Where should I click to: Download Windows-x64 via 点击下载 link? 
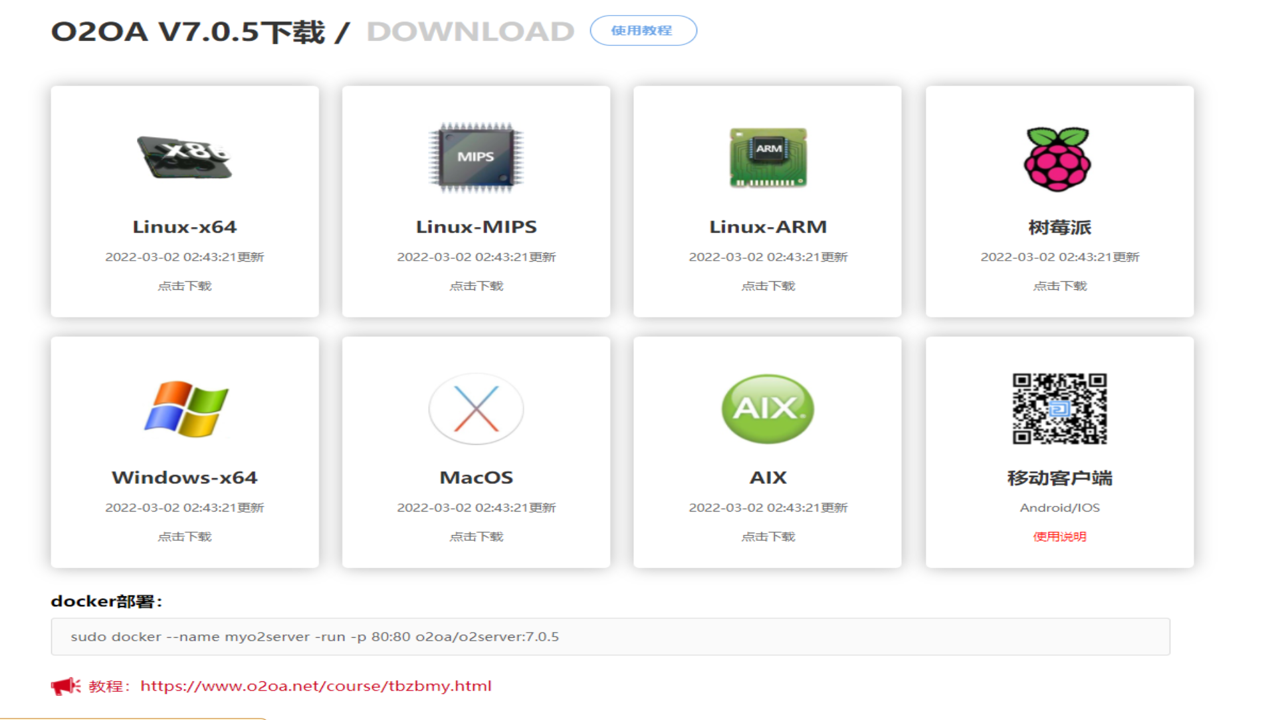click(185, 537)
